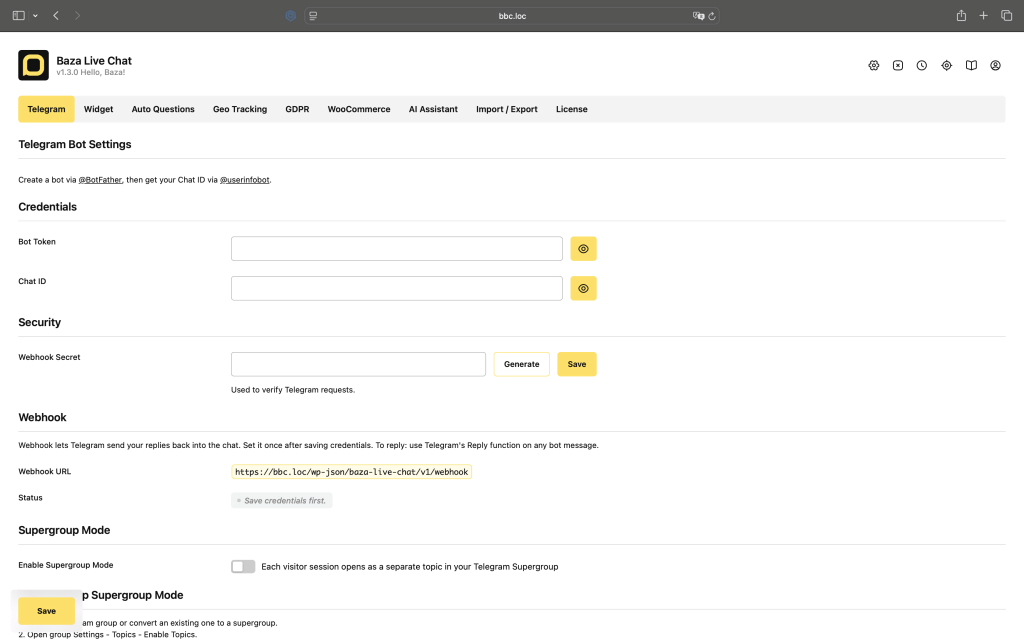Screen dimensions: 1024x640
Task: Focus the Webhook Secret input field
Action: click(358, 364)
